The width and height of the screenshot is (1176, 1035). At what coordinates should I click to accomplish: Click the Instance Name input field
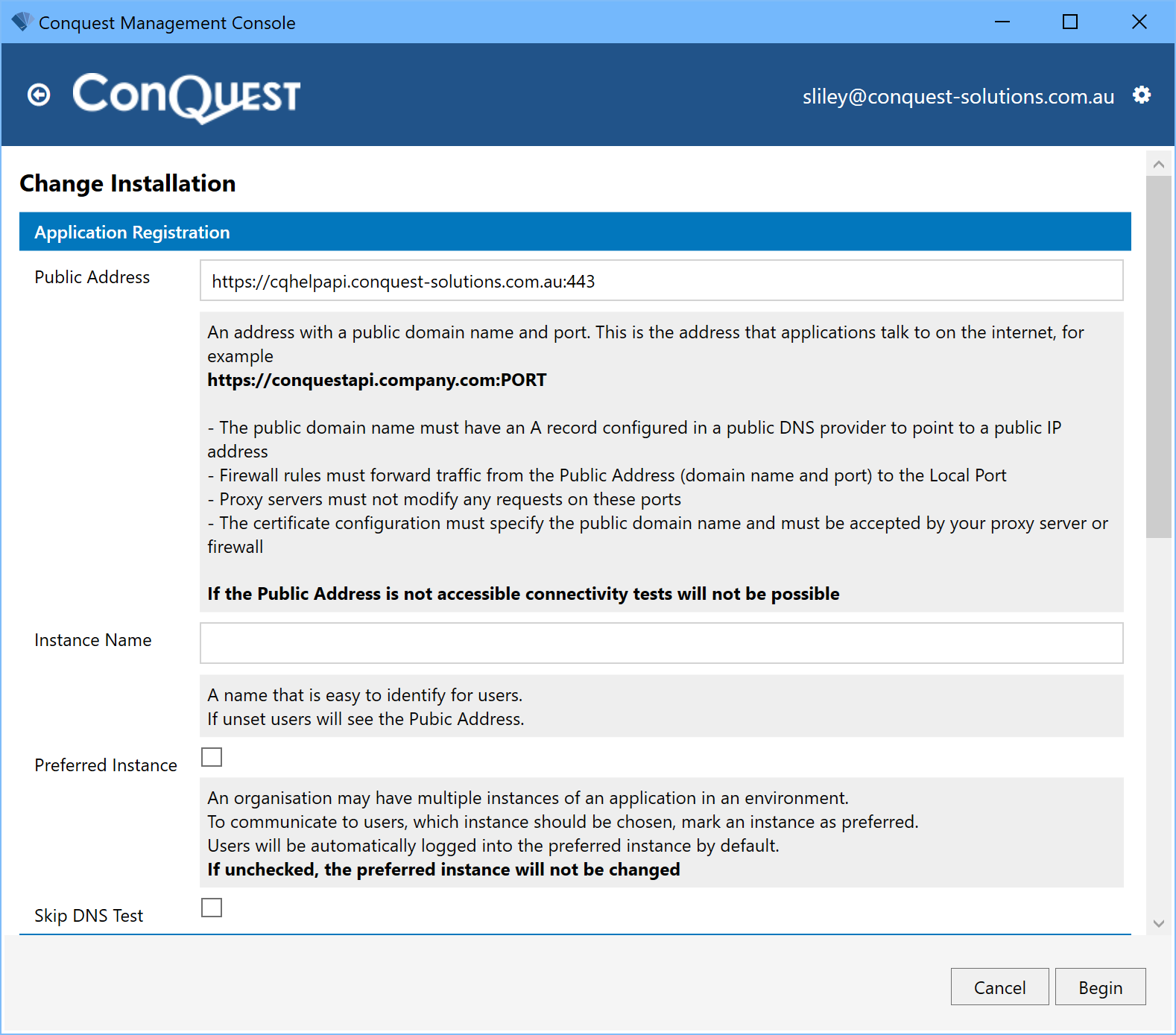pyautogui.click(x=661, y=643)
